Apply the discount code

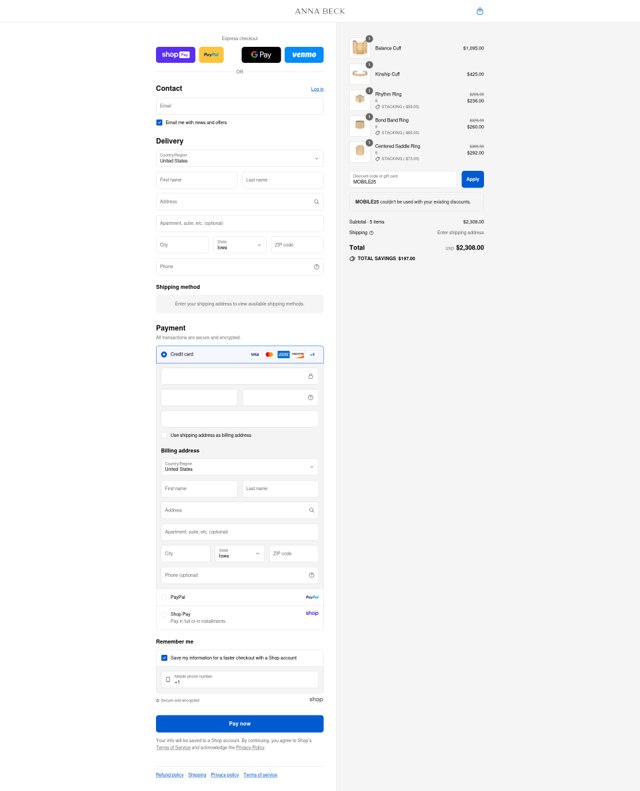tap(473, 179)
